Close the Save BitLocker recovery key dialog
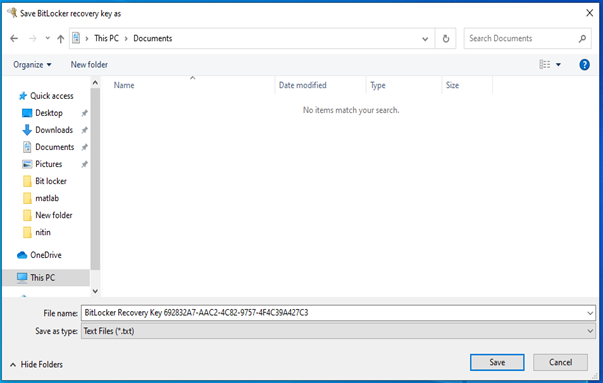Image resolution: width=603 pixels, height=383 pixels. [590, 13]
